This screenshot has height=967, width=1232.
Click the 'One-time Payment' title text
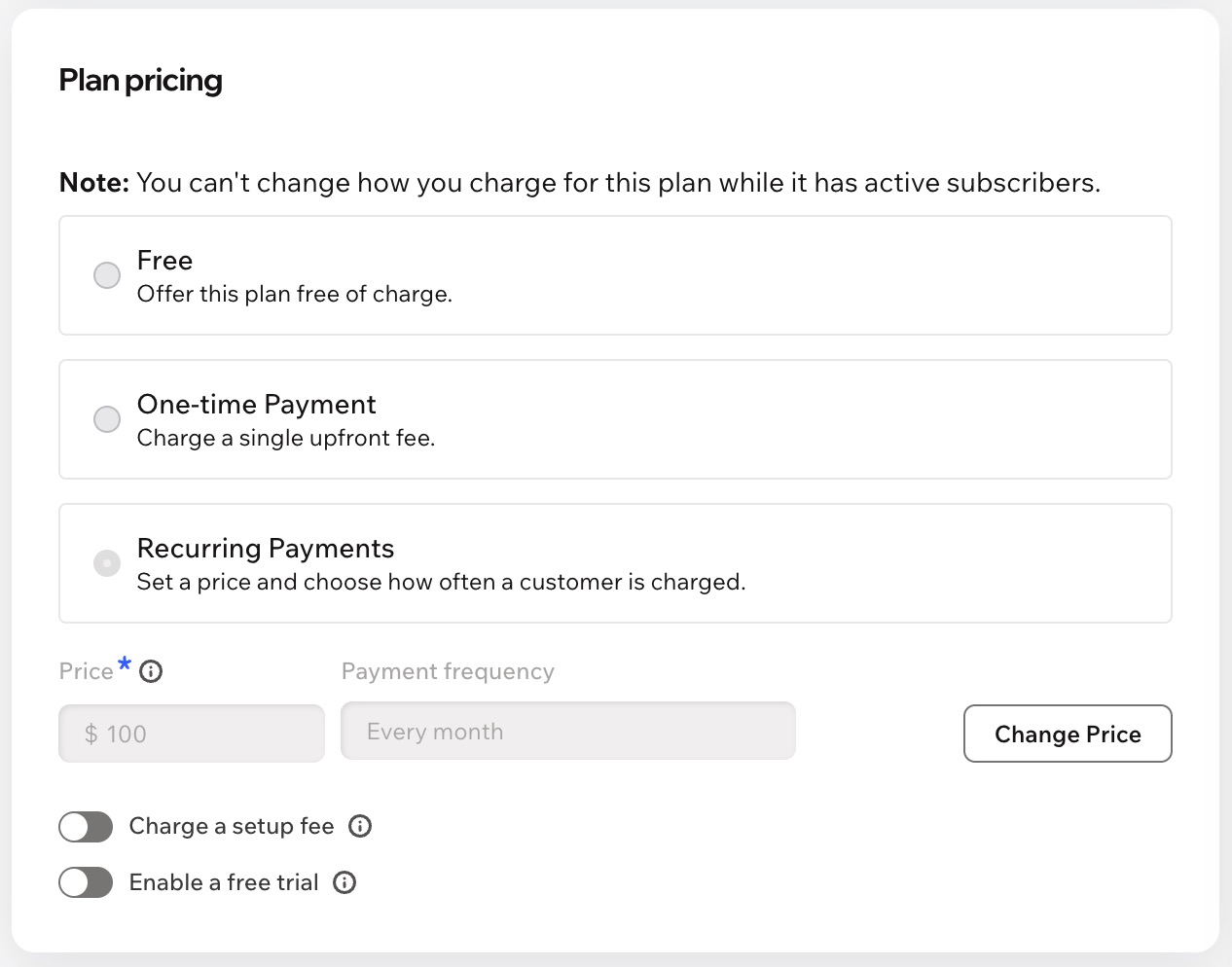256,405
